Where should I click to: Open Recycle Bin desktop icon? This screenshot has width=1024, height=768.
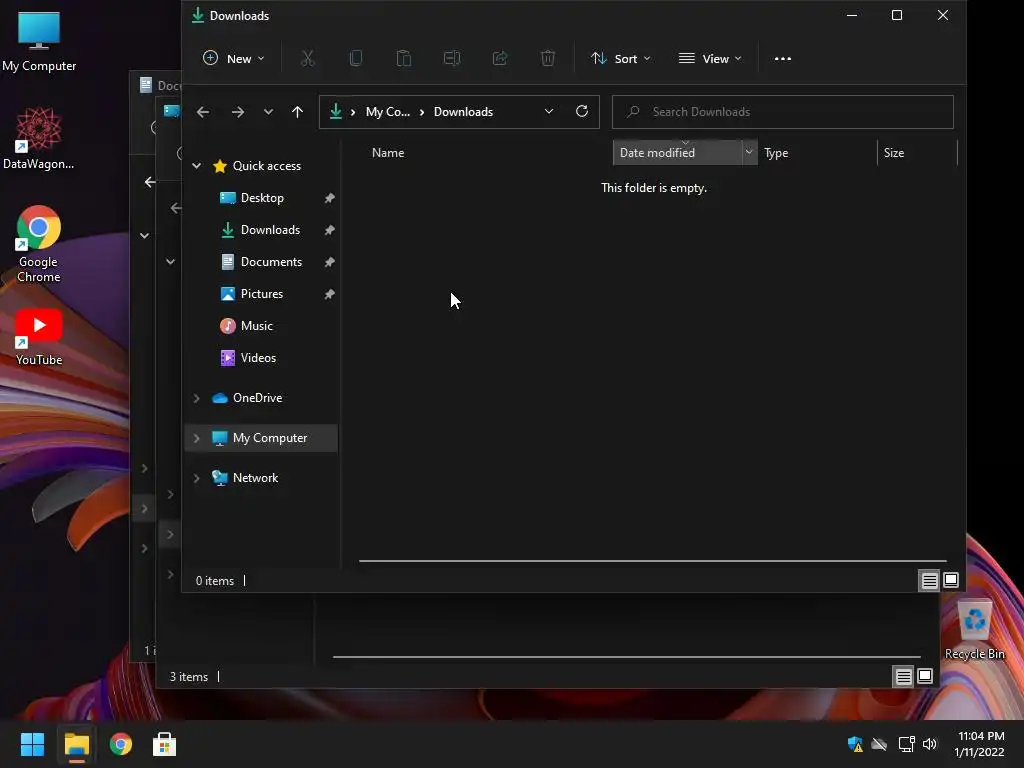tap(974, 631)
